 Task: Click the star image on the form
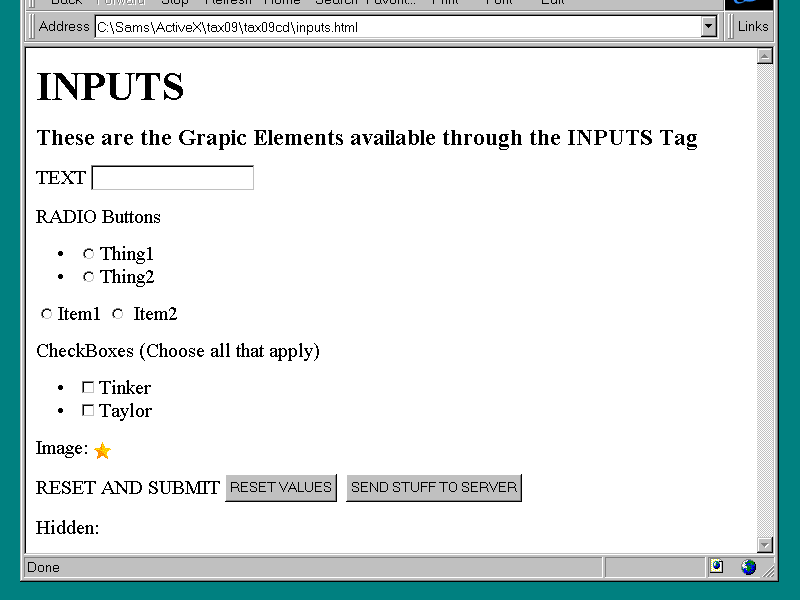coord(102,451)
